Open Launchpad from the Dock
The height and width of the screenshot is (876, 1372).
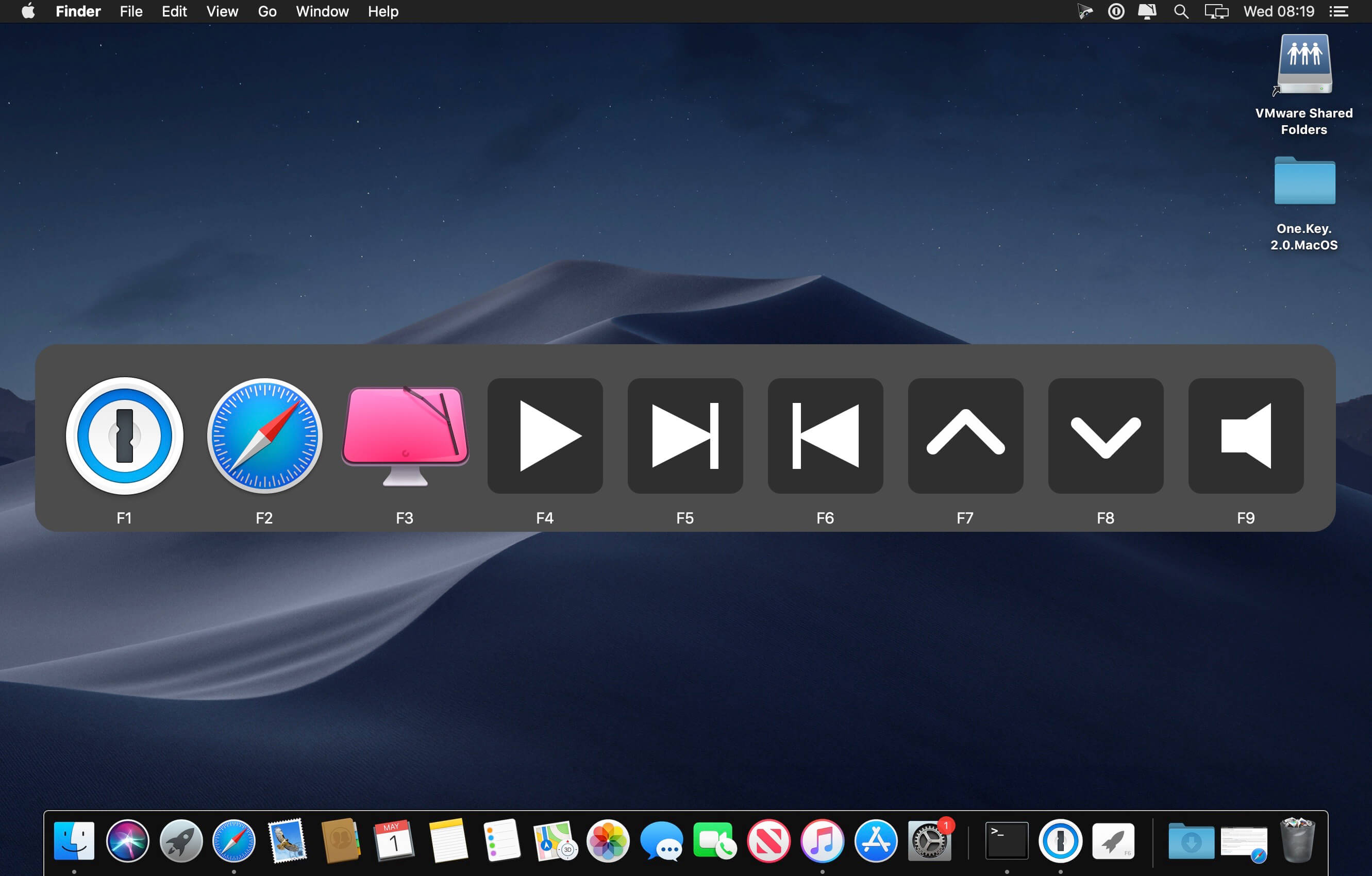181,840
